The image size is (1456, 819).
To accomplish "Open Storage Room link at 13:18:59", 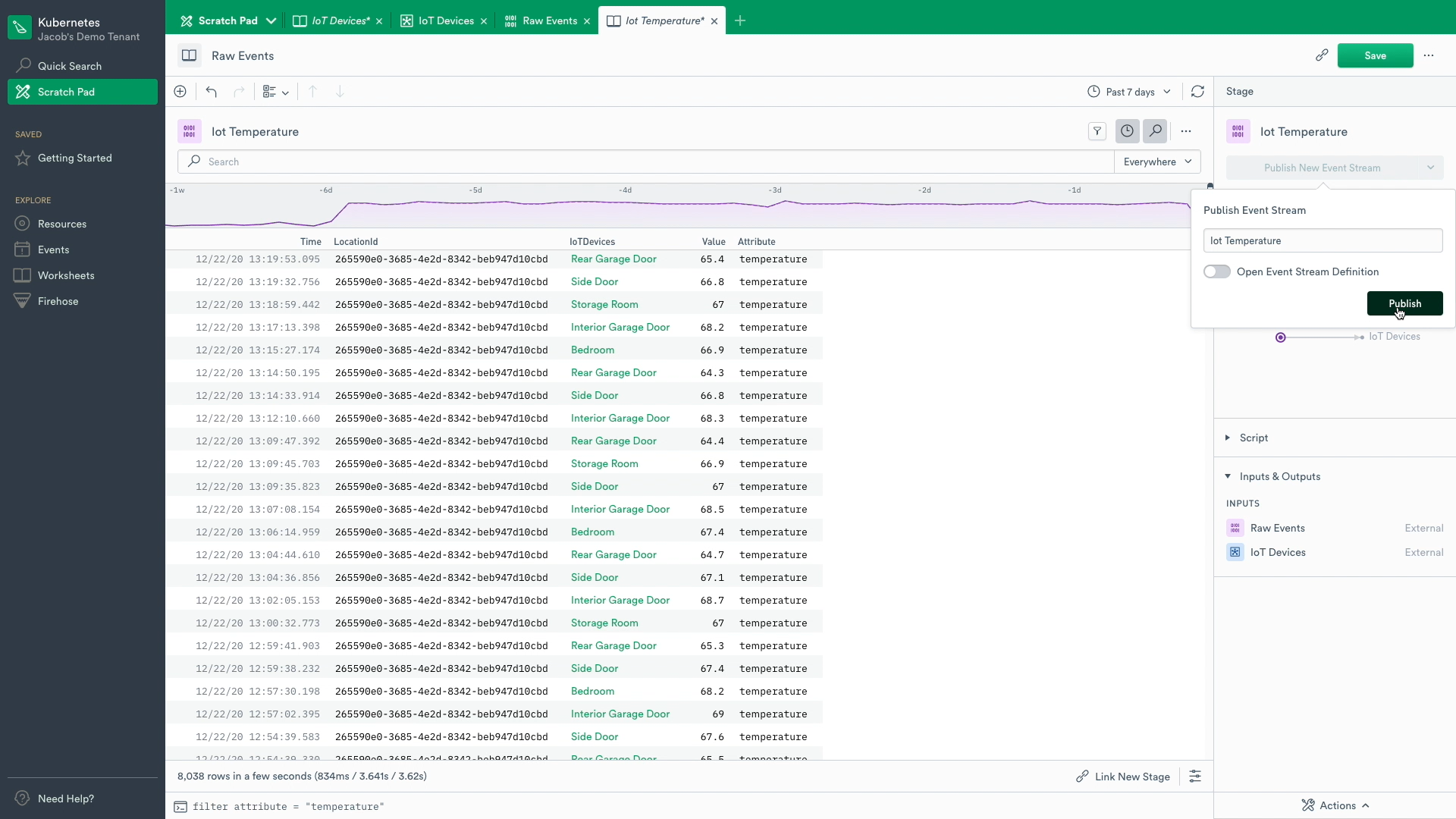I will click(604, 304).
